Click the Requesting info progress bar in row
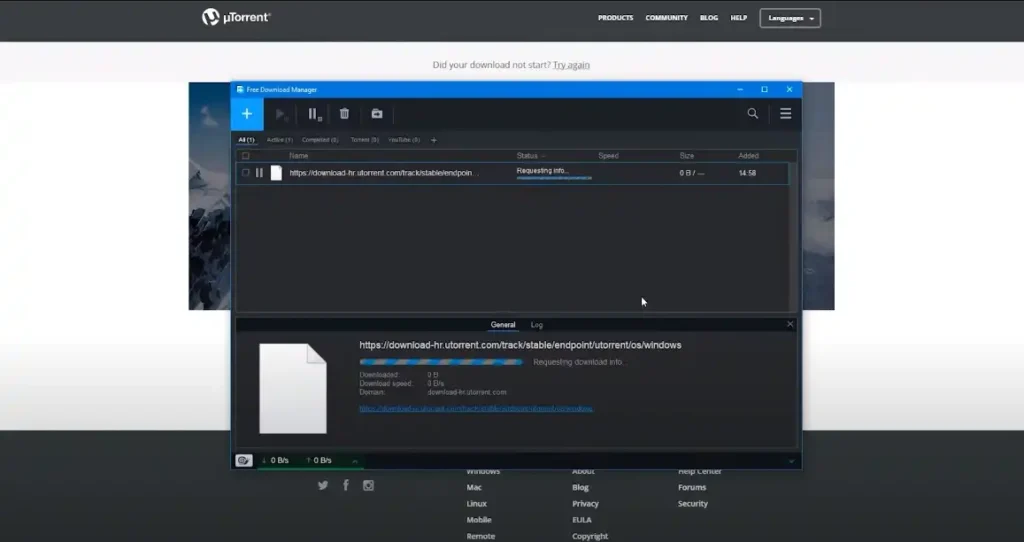This screenshot has height=542, width=1024. click(554, 178)
